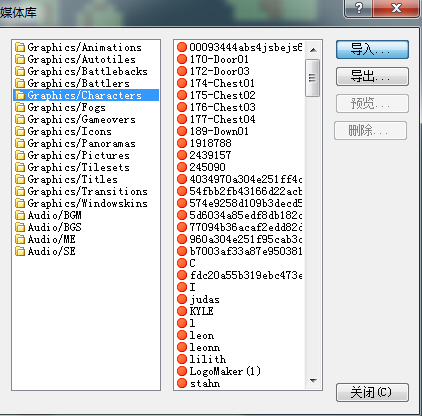Click the orange dot beside leon
This screenshot has width=422, height=416.
182,335
